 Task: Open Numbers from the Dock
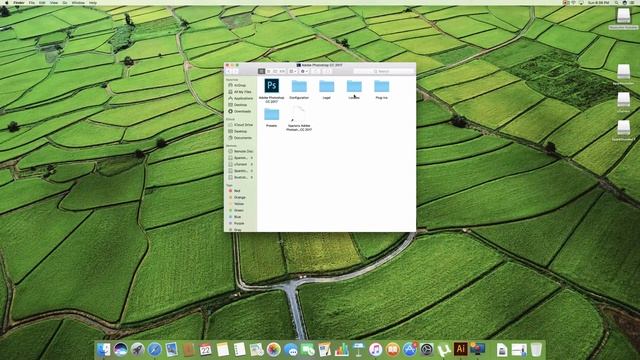342,349
